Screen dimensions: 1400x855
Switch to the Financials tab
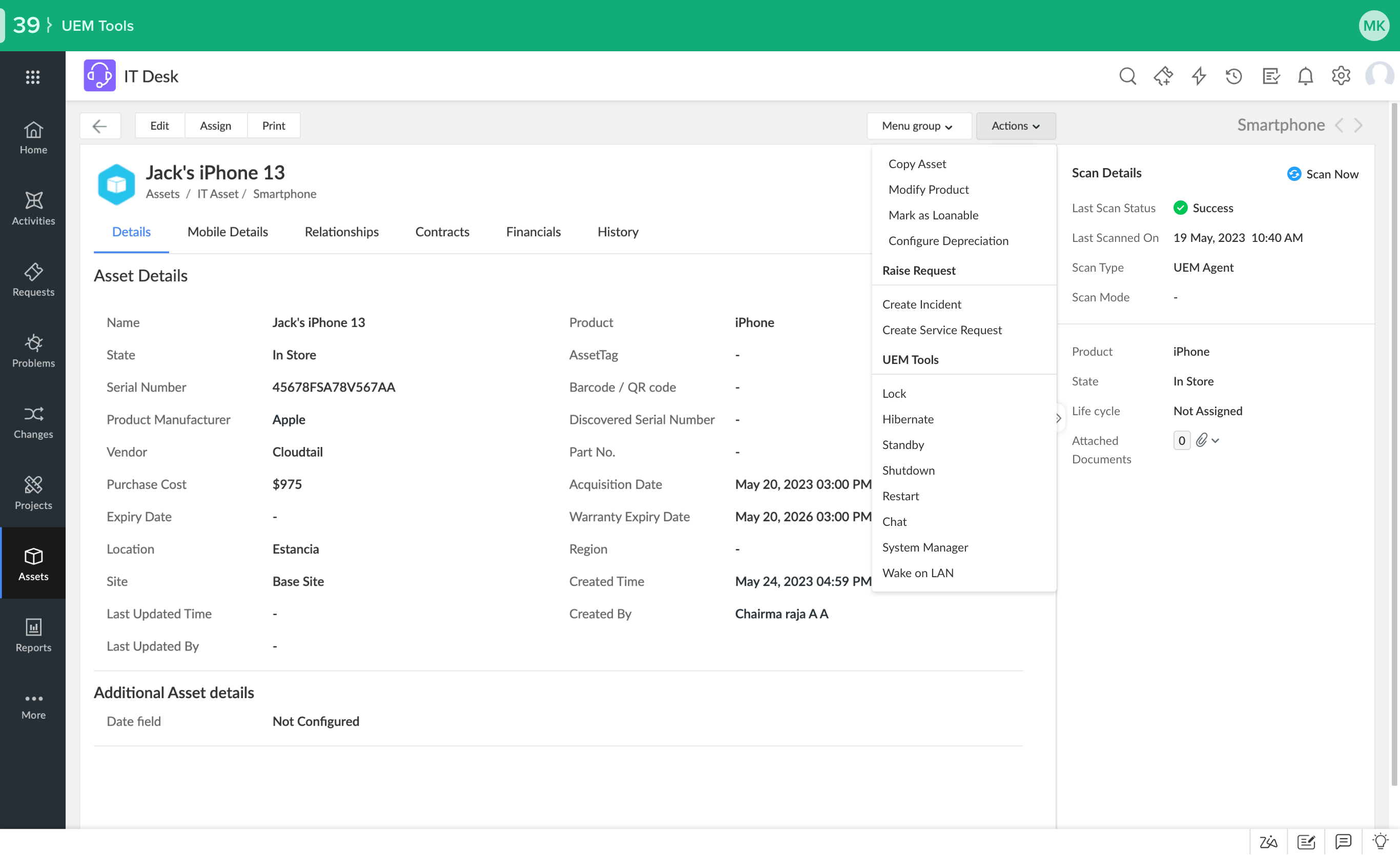click(533, 232)
